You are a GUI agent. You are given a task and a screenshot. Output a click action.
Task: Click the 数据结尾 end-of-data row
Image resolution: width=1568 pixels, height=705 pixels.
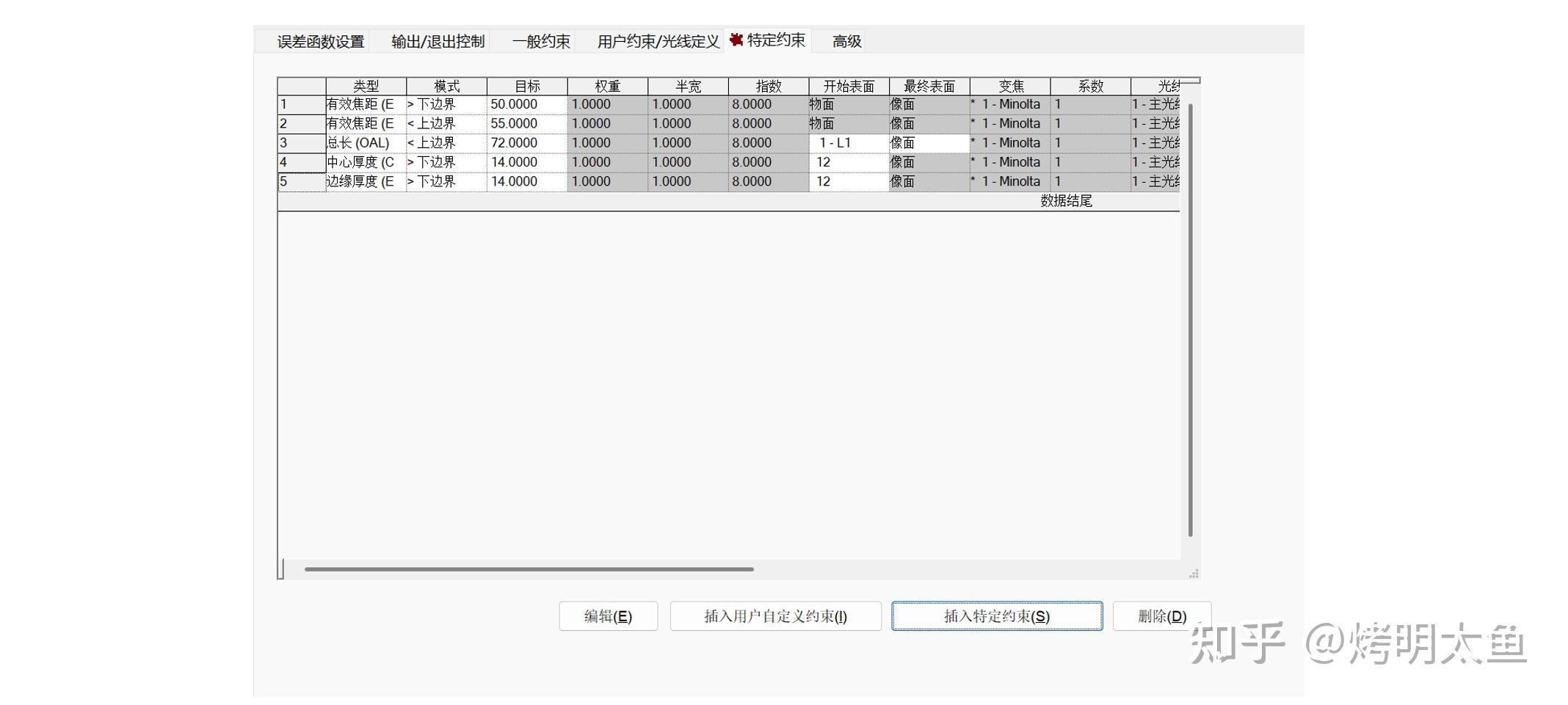pyautogui.click(x=1066, y=200)
